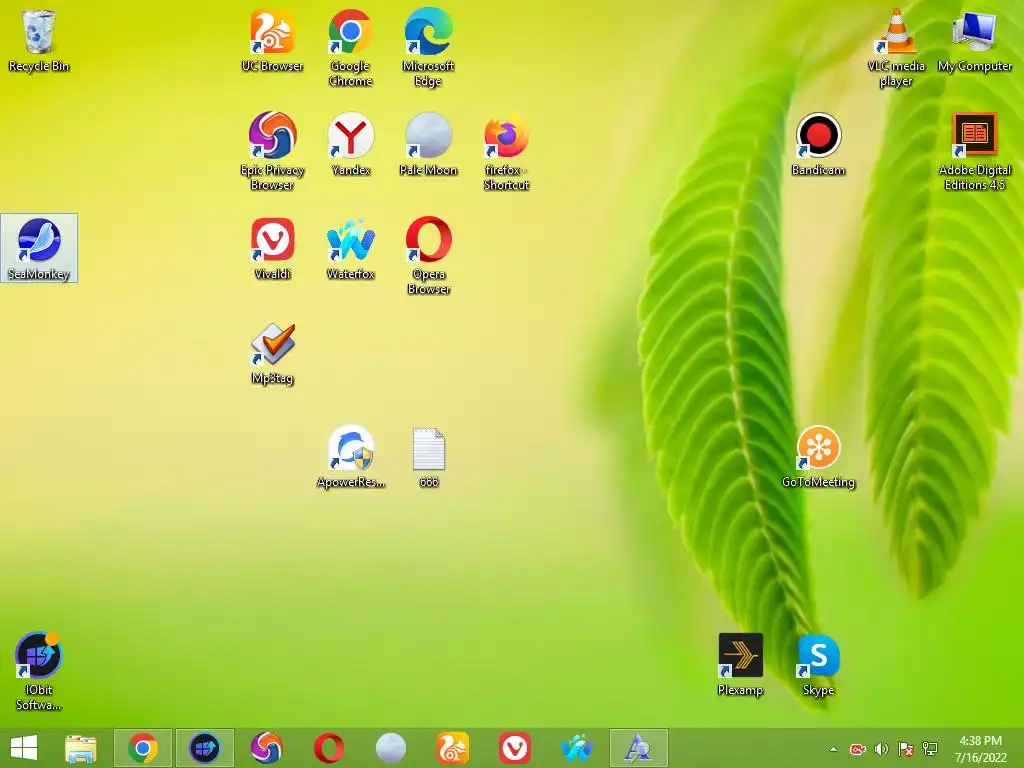
Task: Select the 666 text file icon
Action: tap(429, 456)
